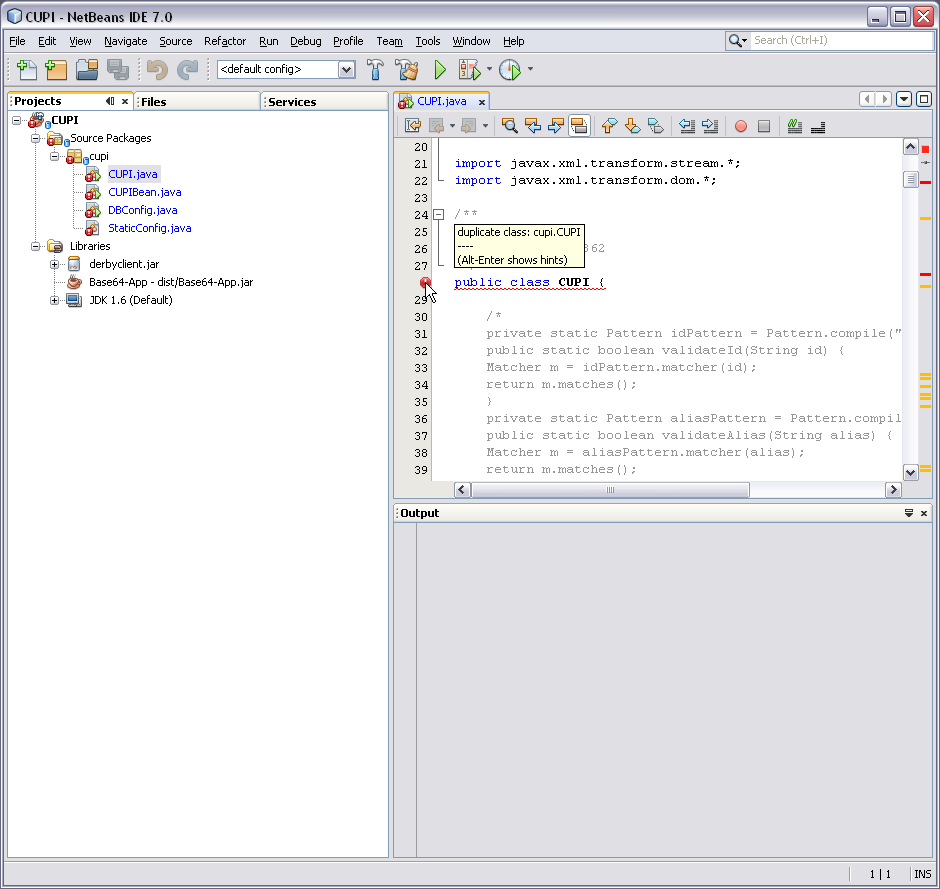Click the editor Last Edit icon
Image resolution: width=940 pixels, height=889 pixels.
(413, 126)
